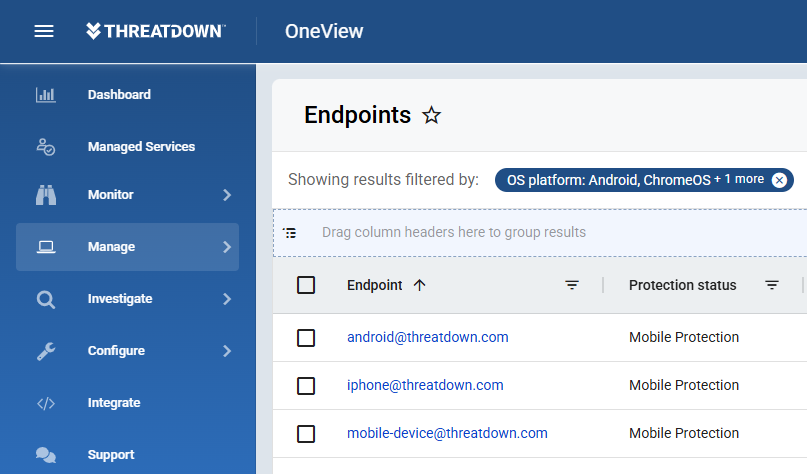Open the mobile-device@threatdown.com endpoint link
This screenshot has width=807, height=474.
tap(447, 433)
